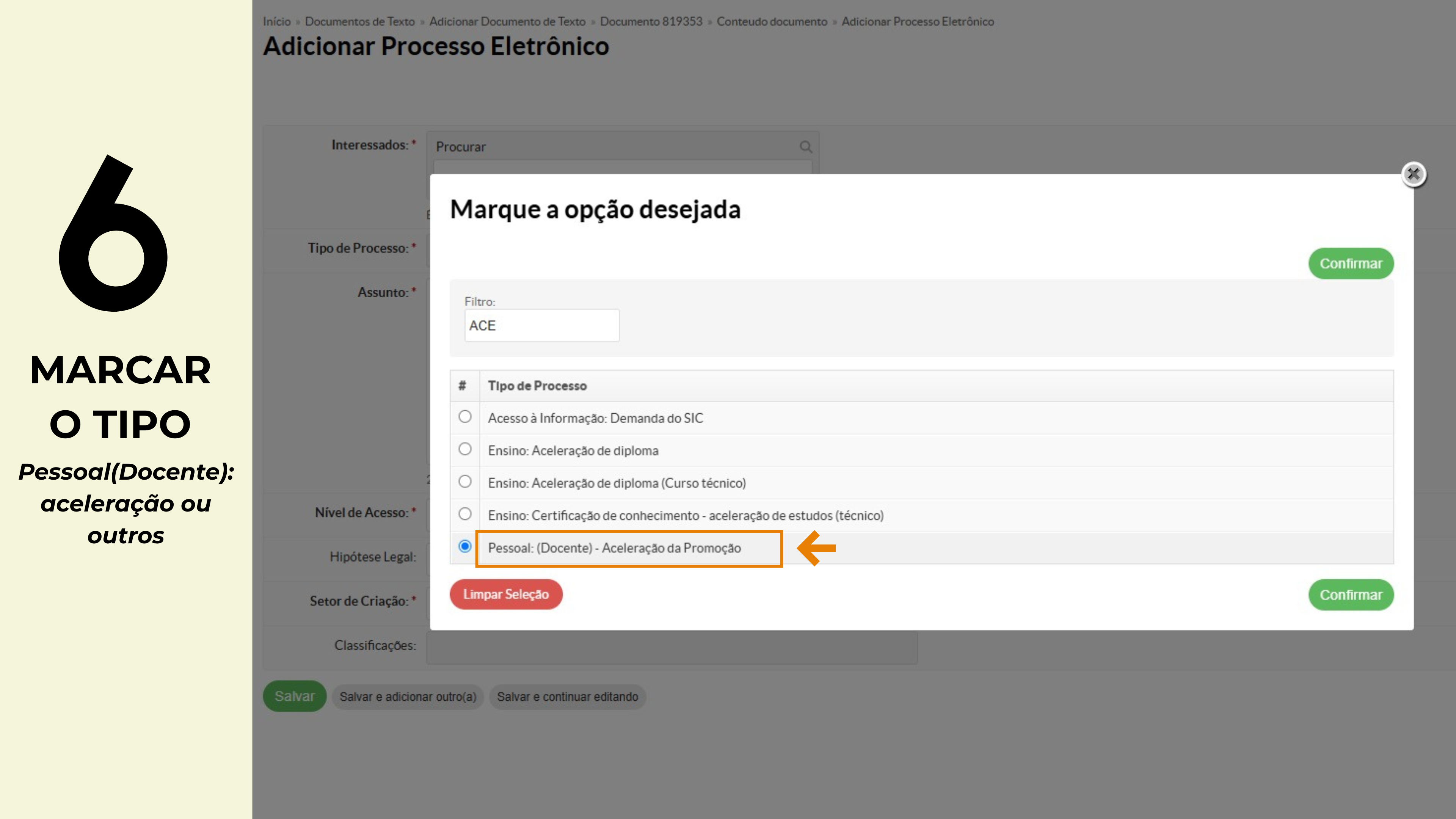Viewport: 1456px width, 819px height.
Task: Choose Aceleração de diploma (Curso técnico) radio
Action: pos(464,482)
